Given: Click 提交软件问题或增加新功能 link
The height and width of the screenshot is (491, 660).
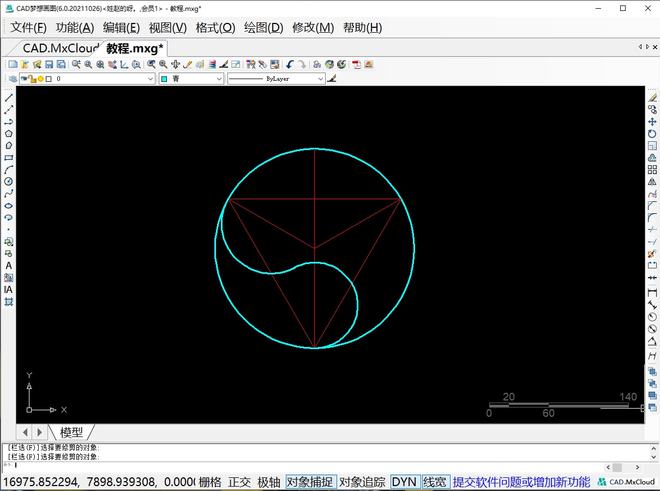Looking at the screenshot, I should coord(522,482).
